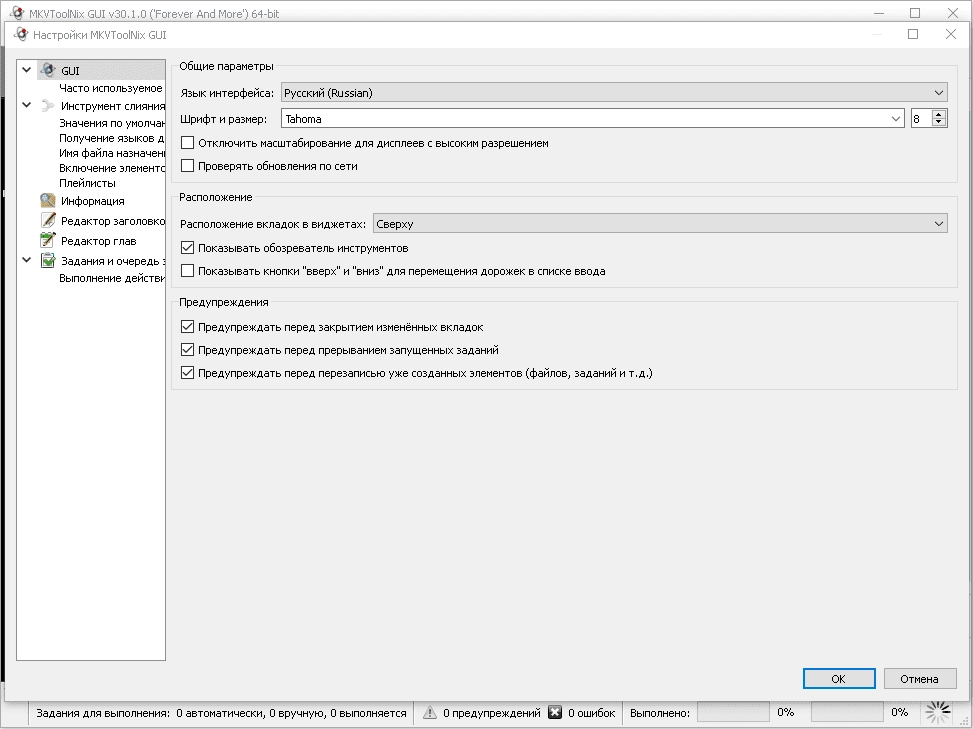
Task: Click the warnings triangle icon in status bar
Action: tap(429, 712)
